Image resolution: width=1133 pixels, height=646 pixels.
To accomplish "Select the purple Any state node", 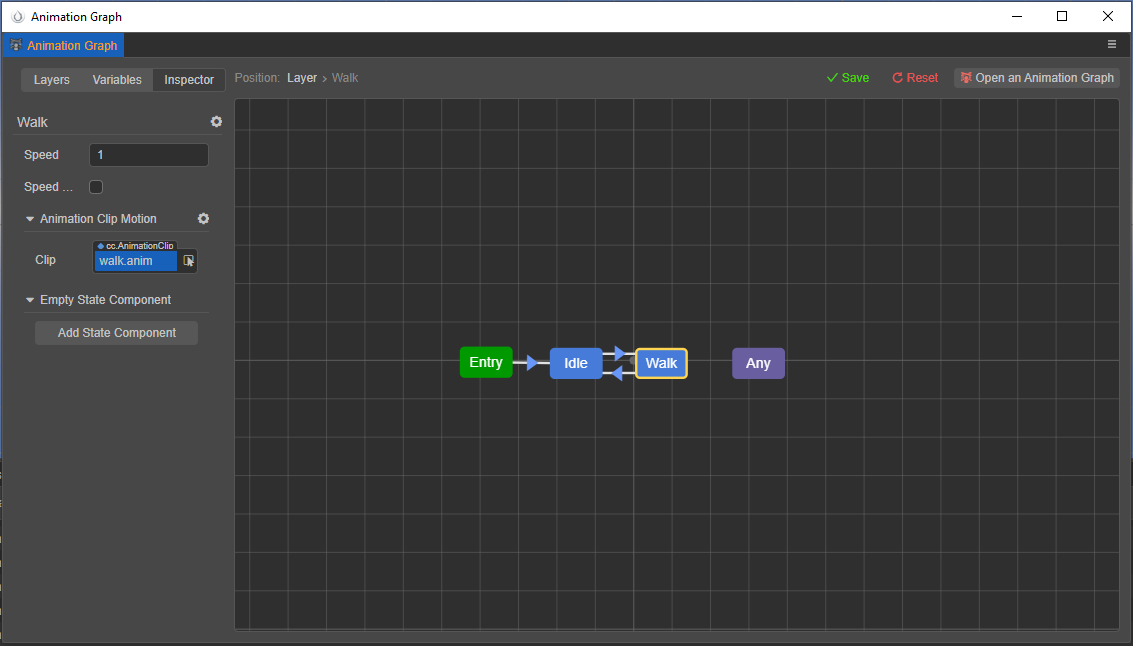I will [758, 363].
